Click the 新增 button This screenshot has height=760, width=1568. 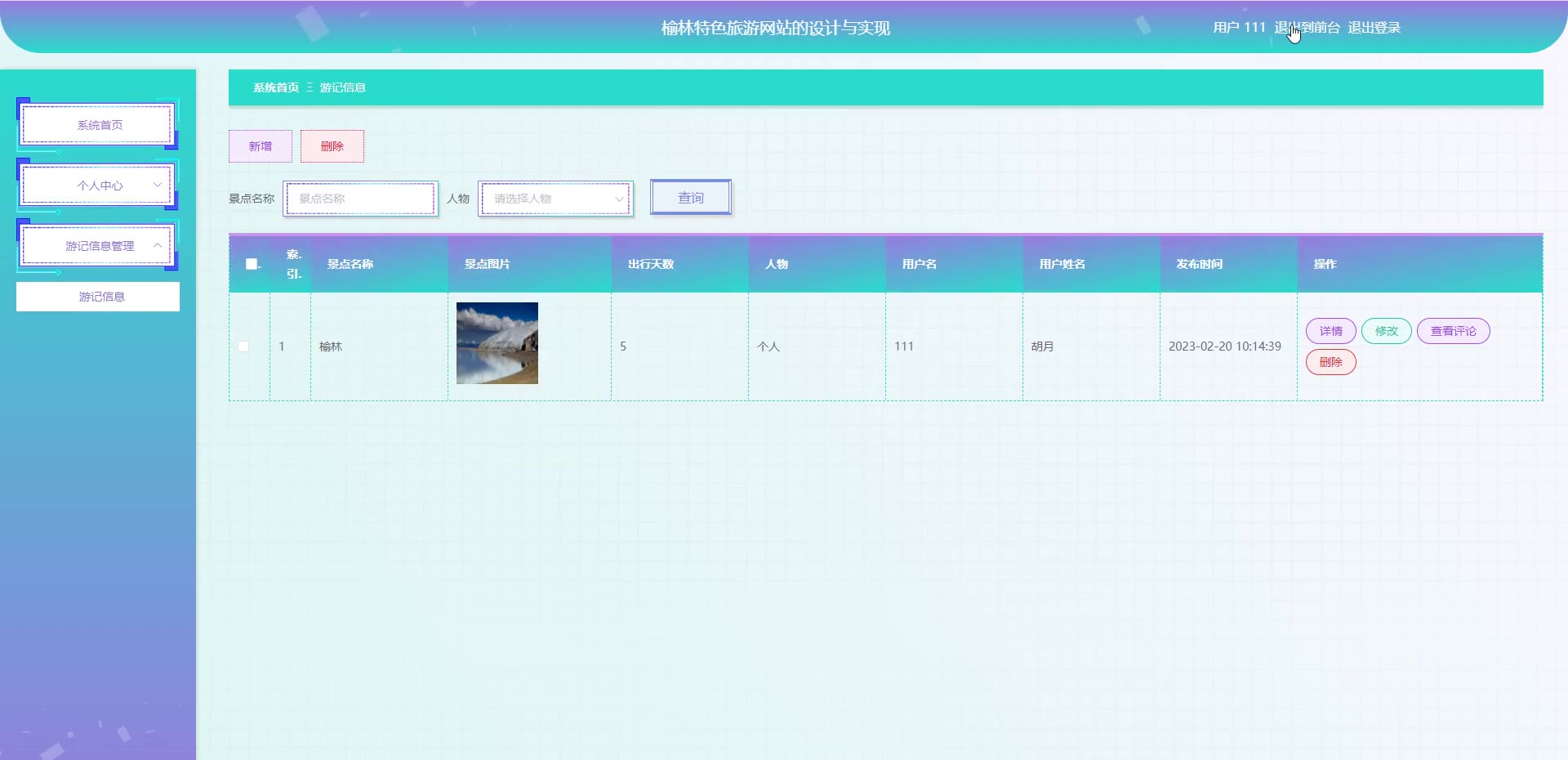pos(261,146)
